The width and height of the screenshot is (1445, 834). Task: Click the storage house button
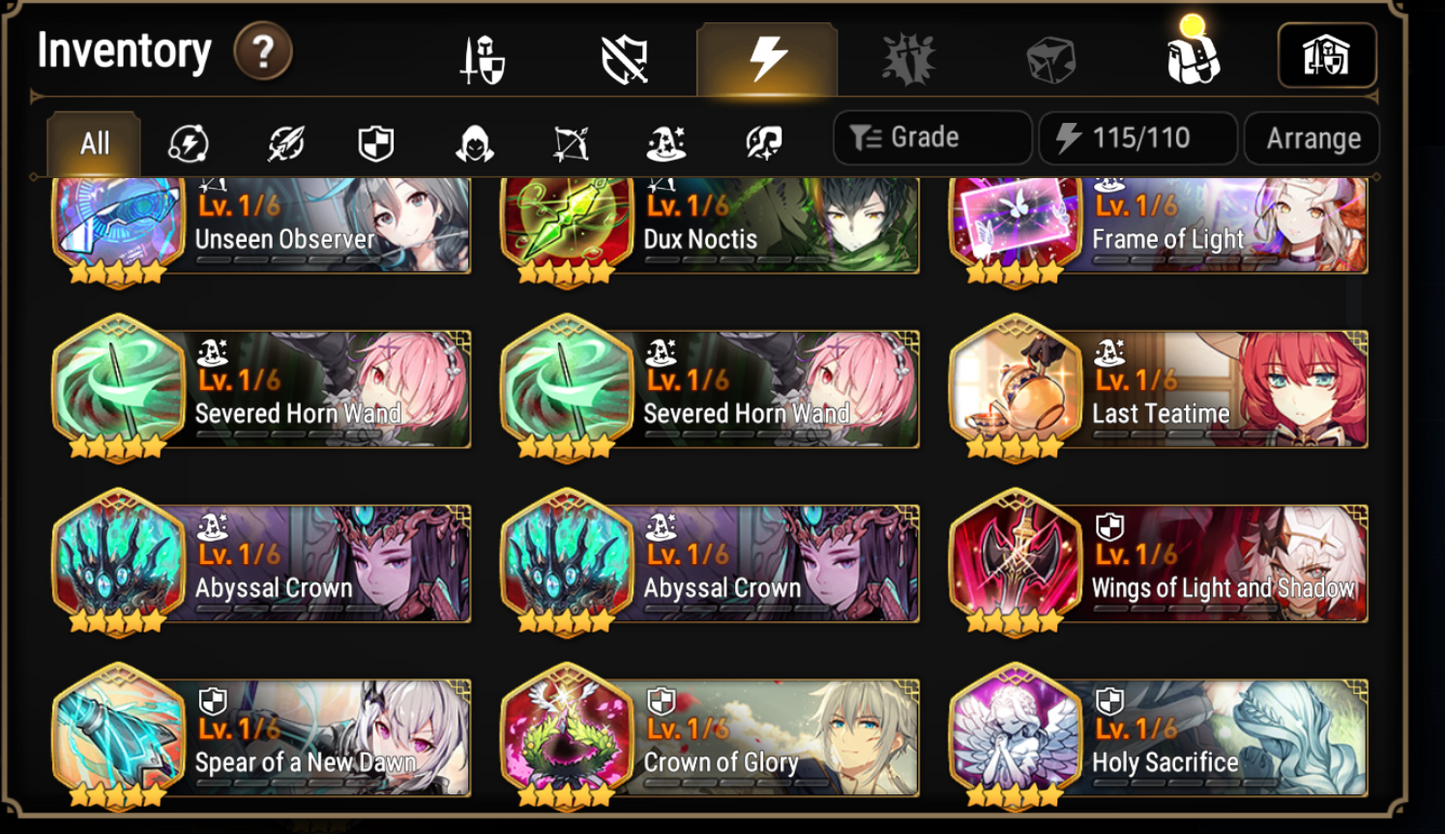pyautogui.click(x=1327, y=55)
